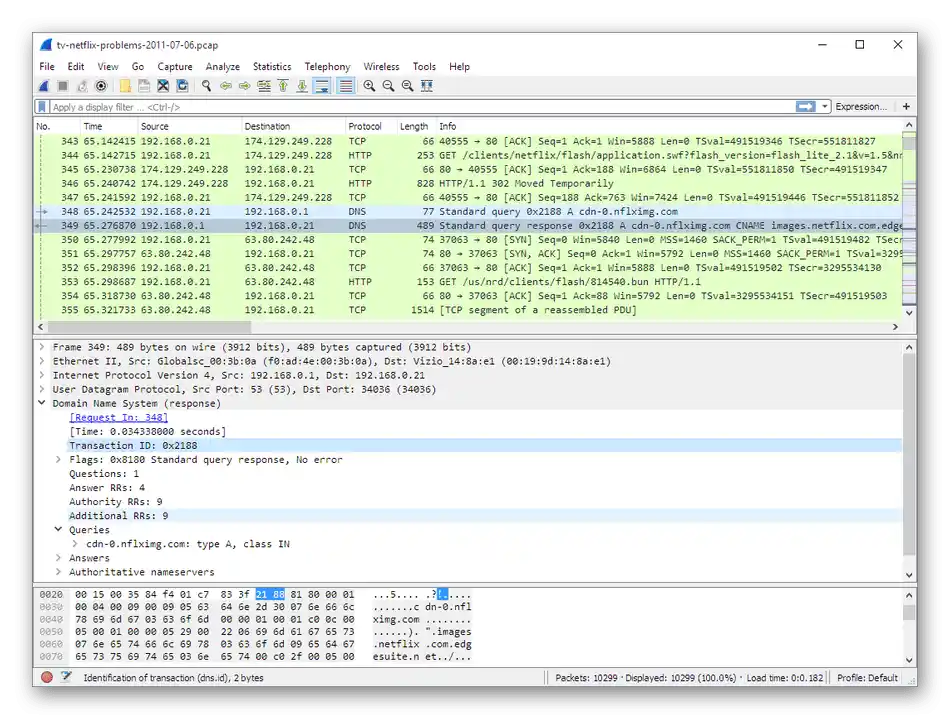The height and width of the screenshot is (719, 950).
Task: Open the Expression... filter builder
Action: coord(861,107)
